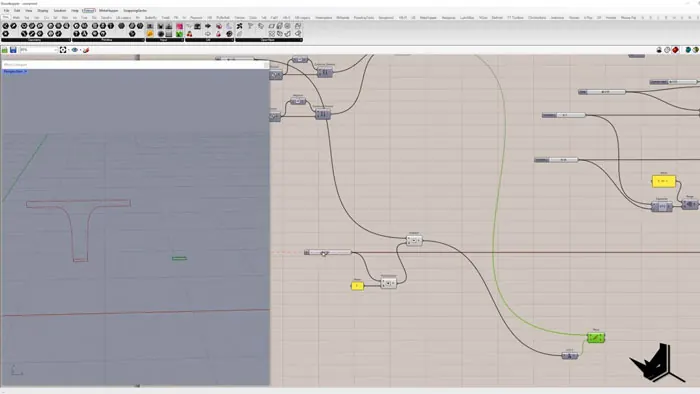Select the green icon in the Input group
Screen dimensions: 700x394
pyautogui.click(x=179, y=34)
